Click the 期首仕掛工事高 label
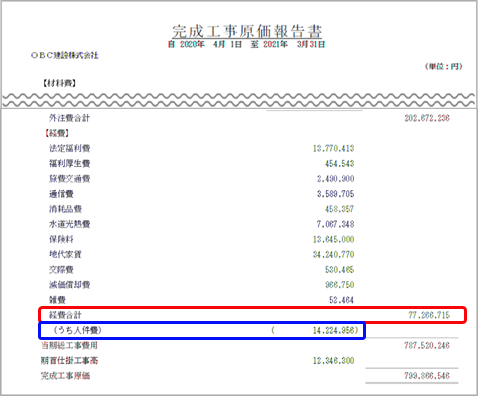 (x=69, y=360)
